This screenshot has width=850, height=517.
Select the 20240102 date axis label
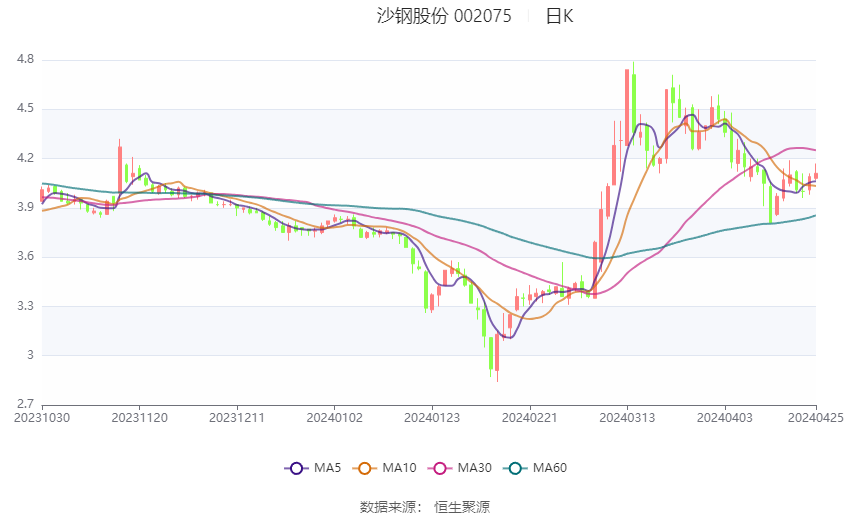334,418
